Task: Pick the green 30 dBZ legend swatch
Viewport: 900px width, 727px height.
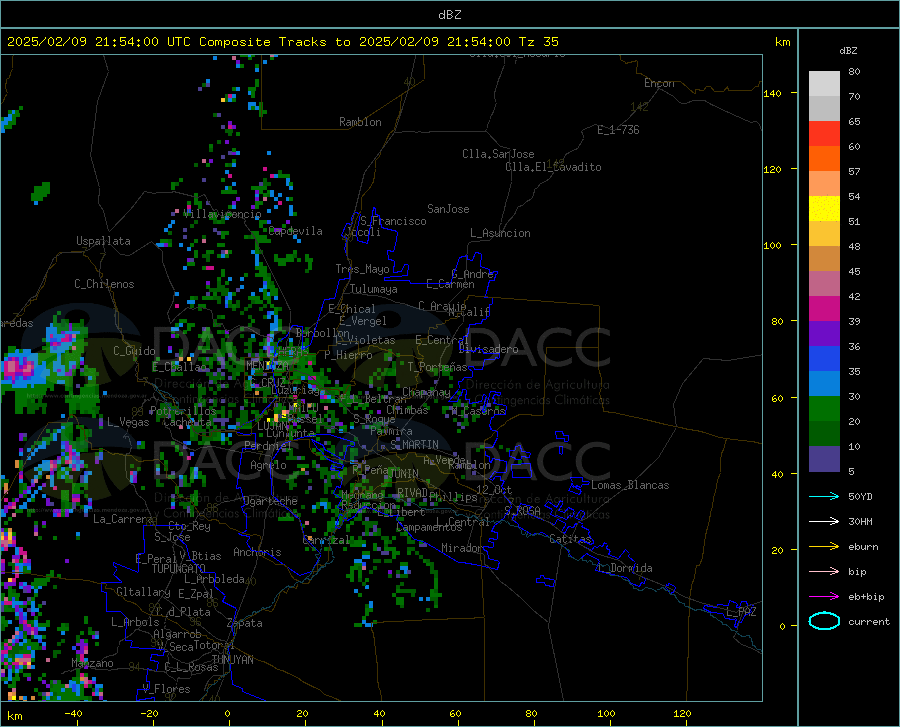Action: (824, 409)
